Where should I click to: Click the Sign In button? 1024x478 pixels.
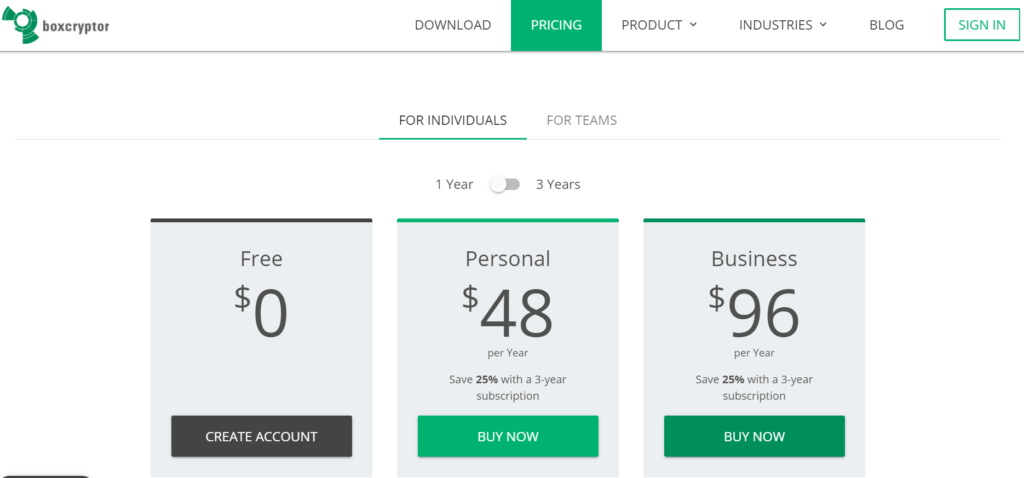(982, 25)
